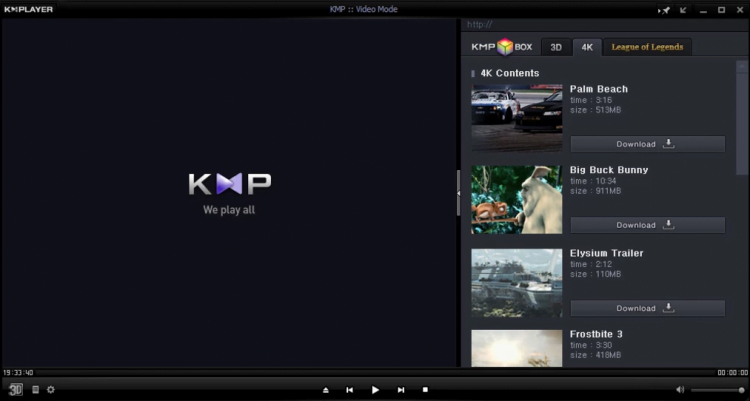Open the KMPLAYER logo menu

(28, 9)
